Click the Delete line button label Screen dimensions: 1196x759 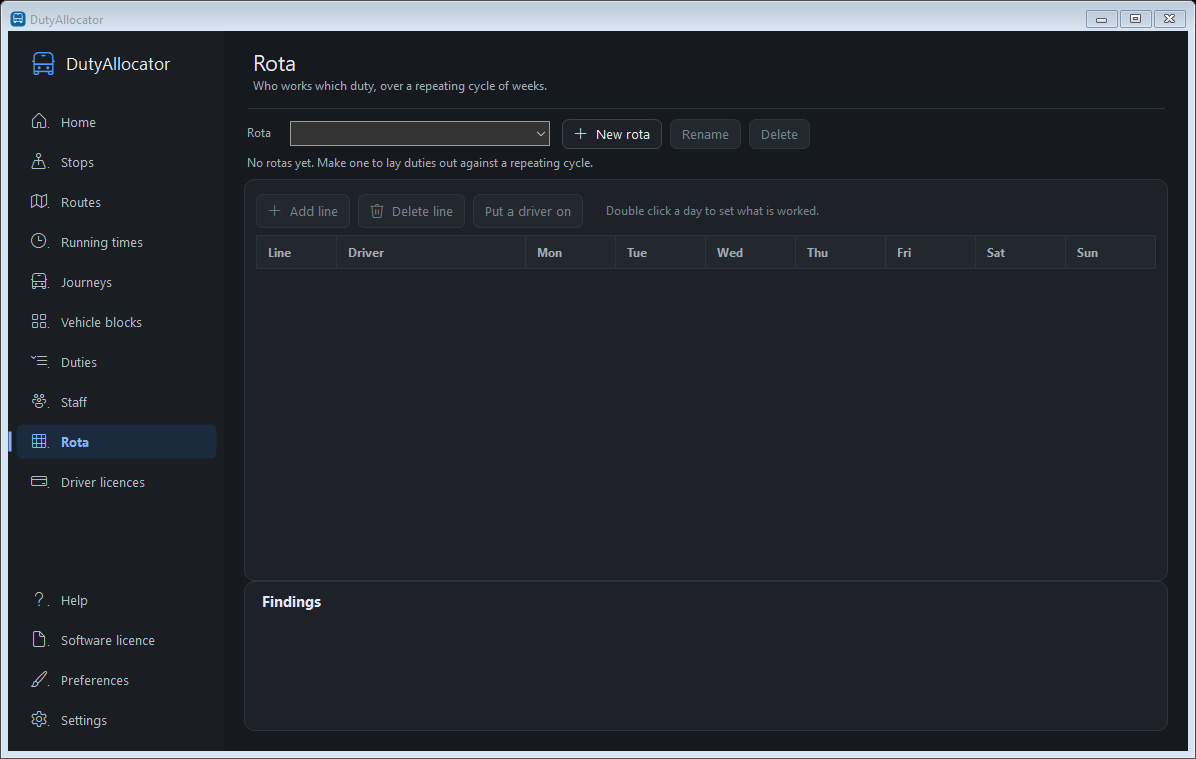pos(422,211)
